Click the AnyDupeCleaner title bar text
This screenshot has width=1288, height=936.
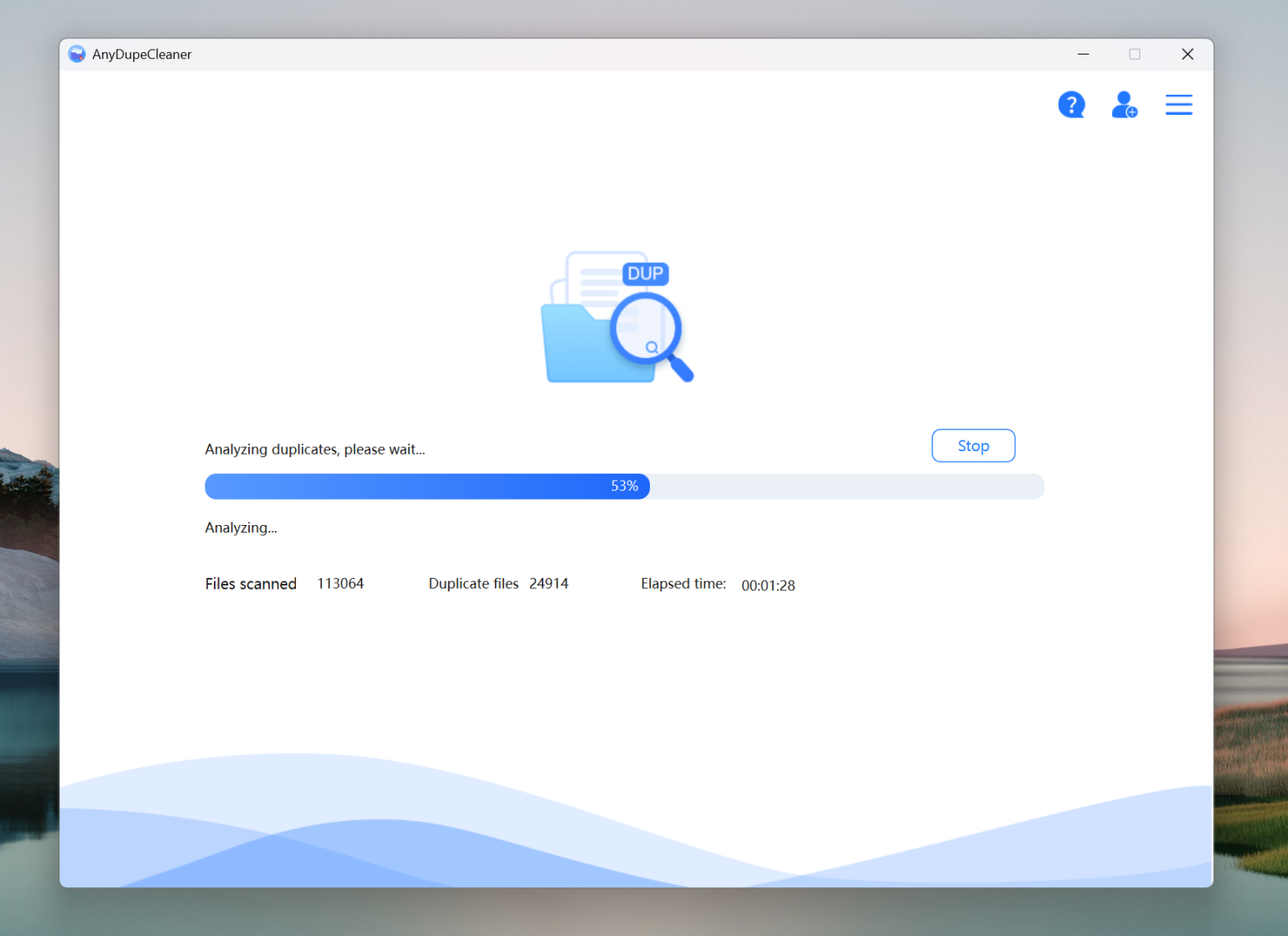pyautogui.click(x=139, y=54)
